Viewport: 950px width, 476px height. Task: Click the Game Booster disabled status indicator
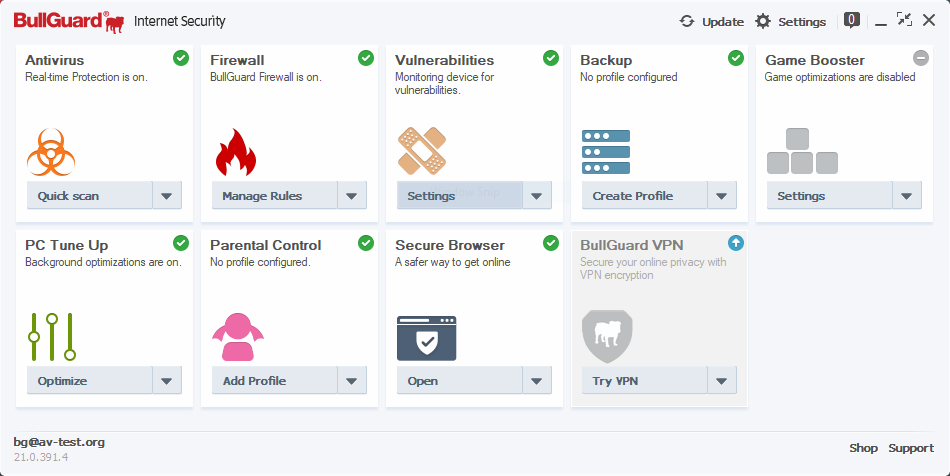click(921, 58)
